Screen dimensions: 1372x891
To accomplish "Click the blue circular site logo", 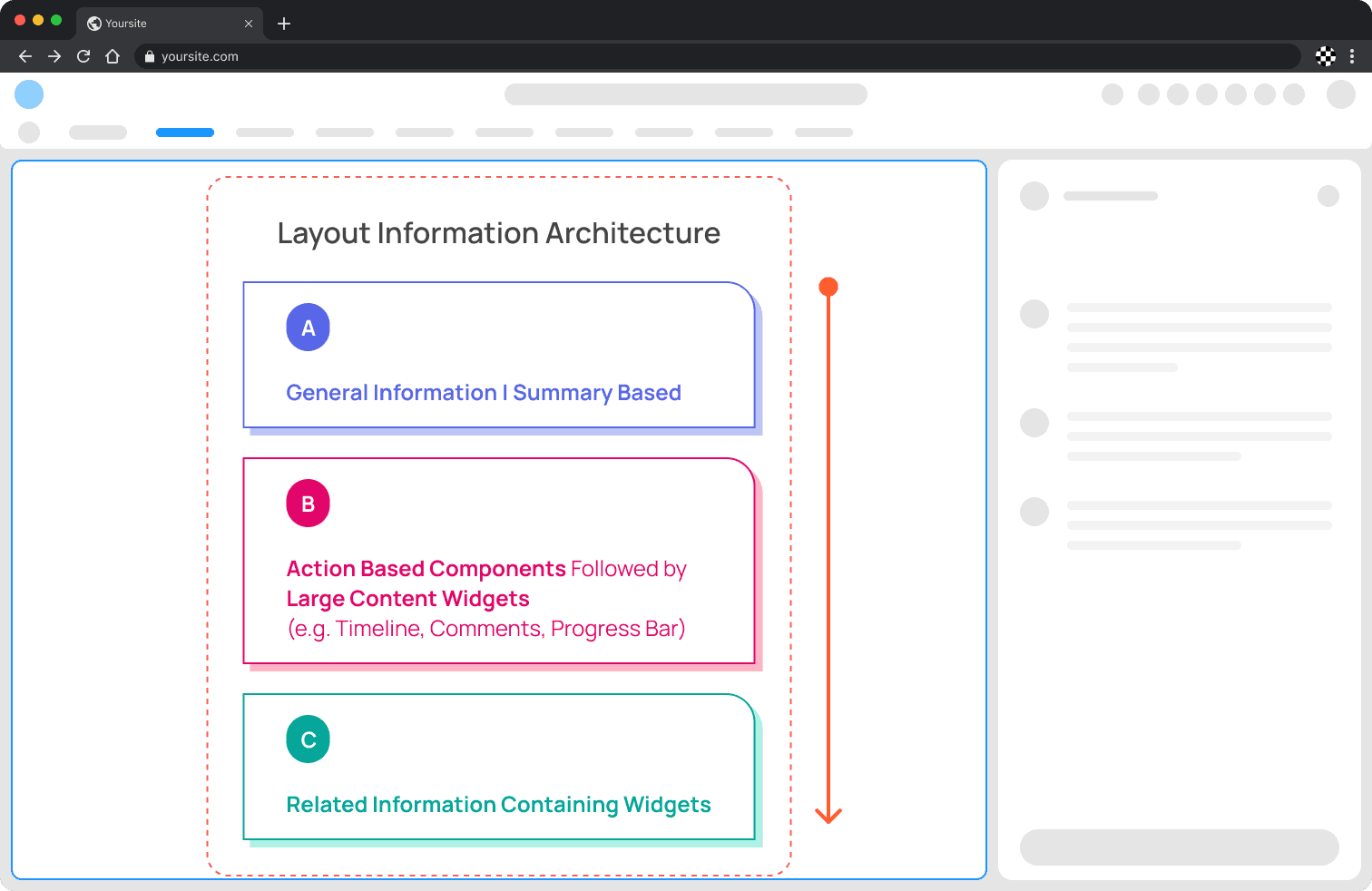I will (x=29, y=94).
